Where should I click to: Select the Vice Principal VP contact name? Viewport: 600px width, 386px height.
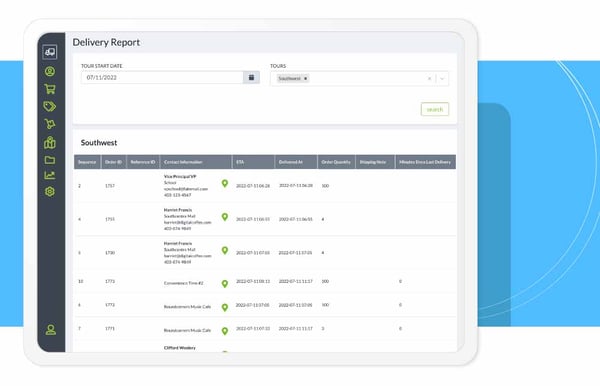[x=180, y=176]
